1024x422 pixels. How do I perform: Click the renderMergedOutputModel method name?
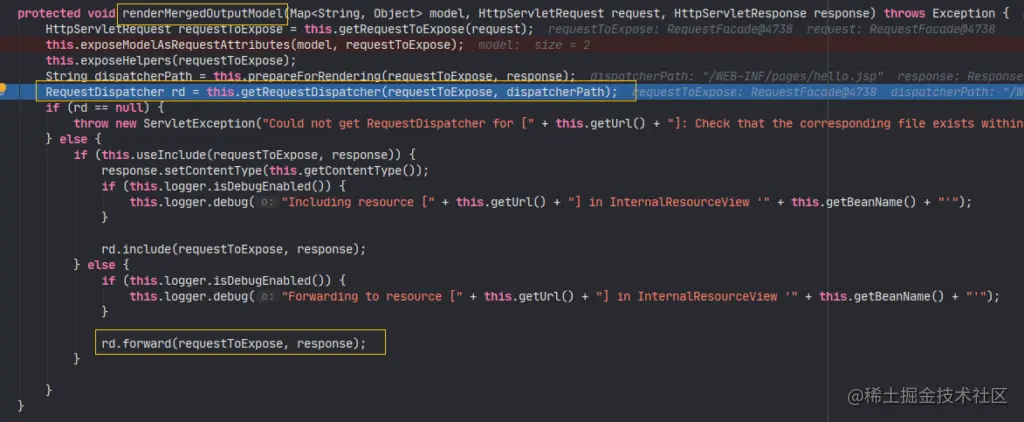[204, 13]
